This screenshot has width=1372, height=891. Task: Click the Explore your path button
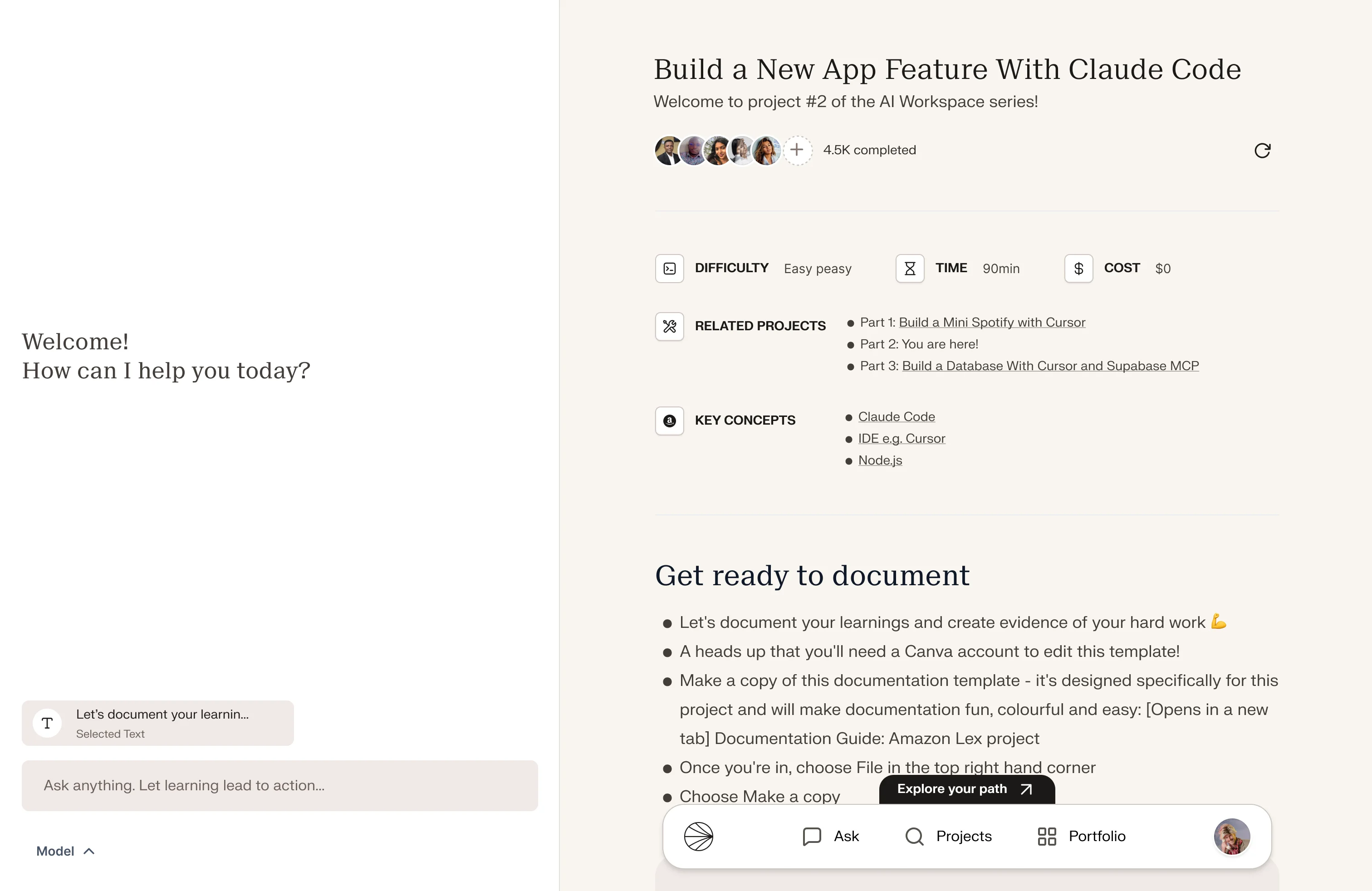(966, 789)
